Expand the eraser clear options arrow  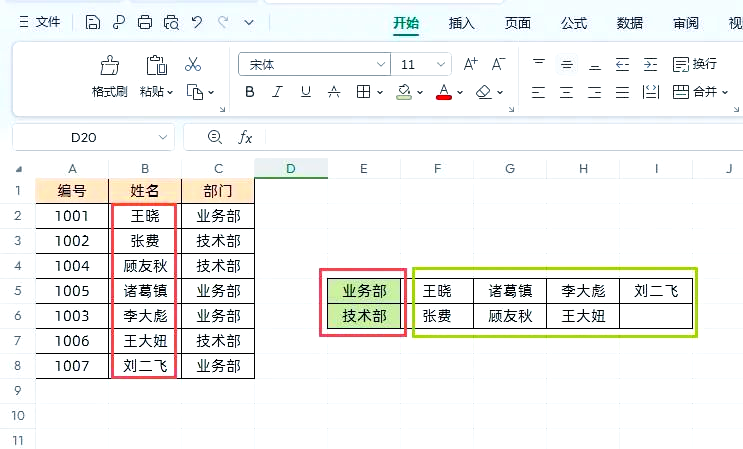coord(500,92)
